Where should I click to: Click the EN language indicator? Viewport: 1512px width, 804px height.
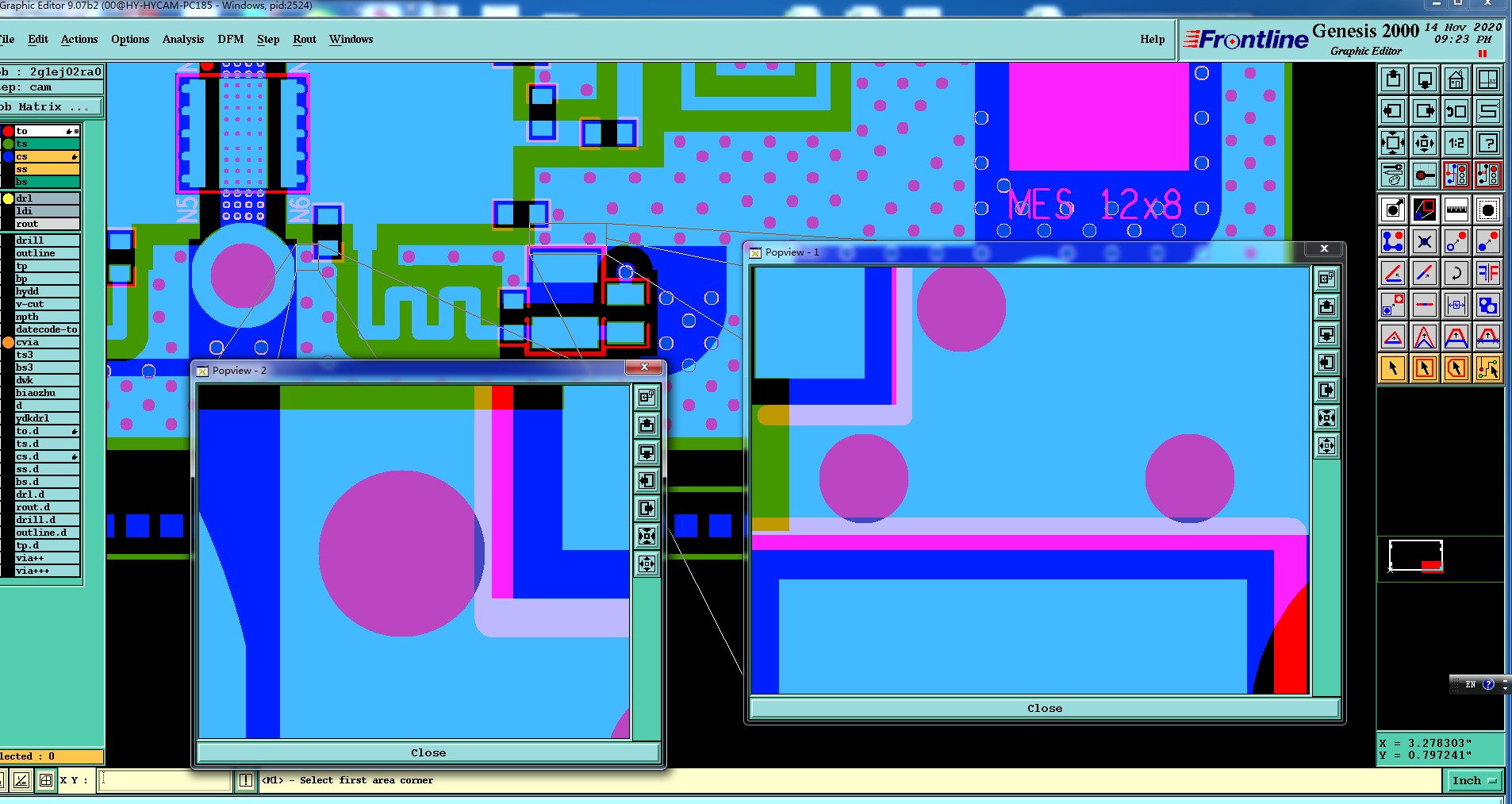(x=1470, y=684)
